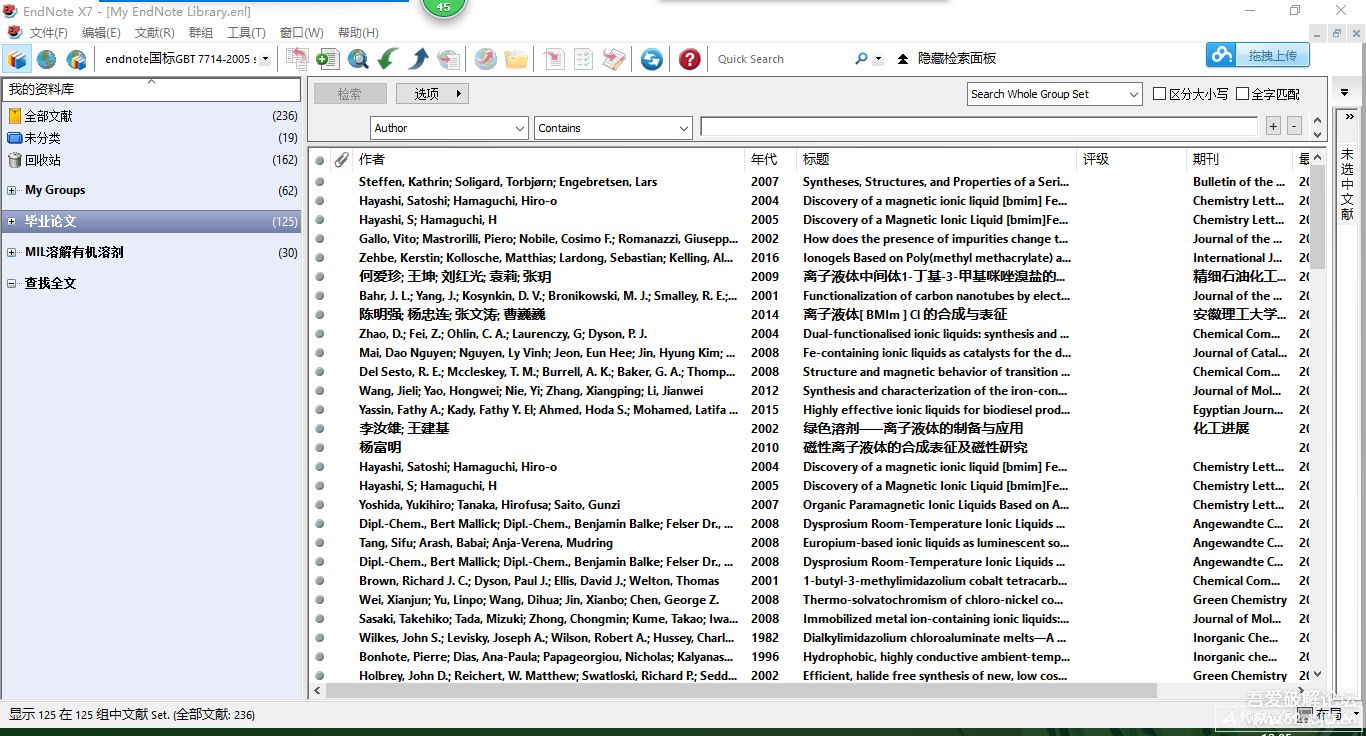Viewport: 1366px width, 736px height.
Task: Click the 拖拽上传 button label
Action: click(1272, 56)
